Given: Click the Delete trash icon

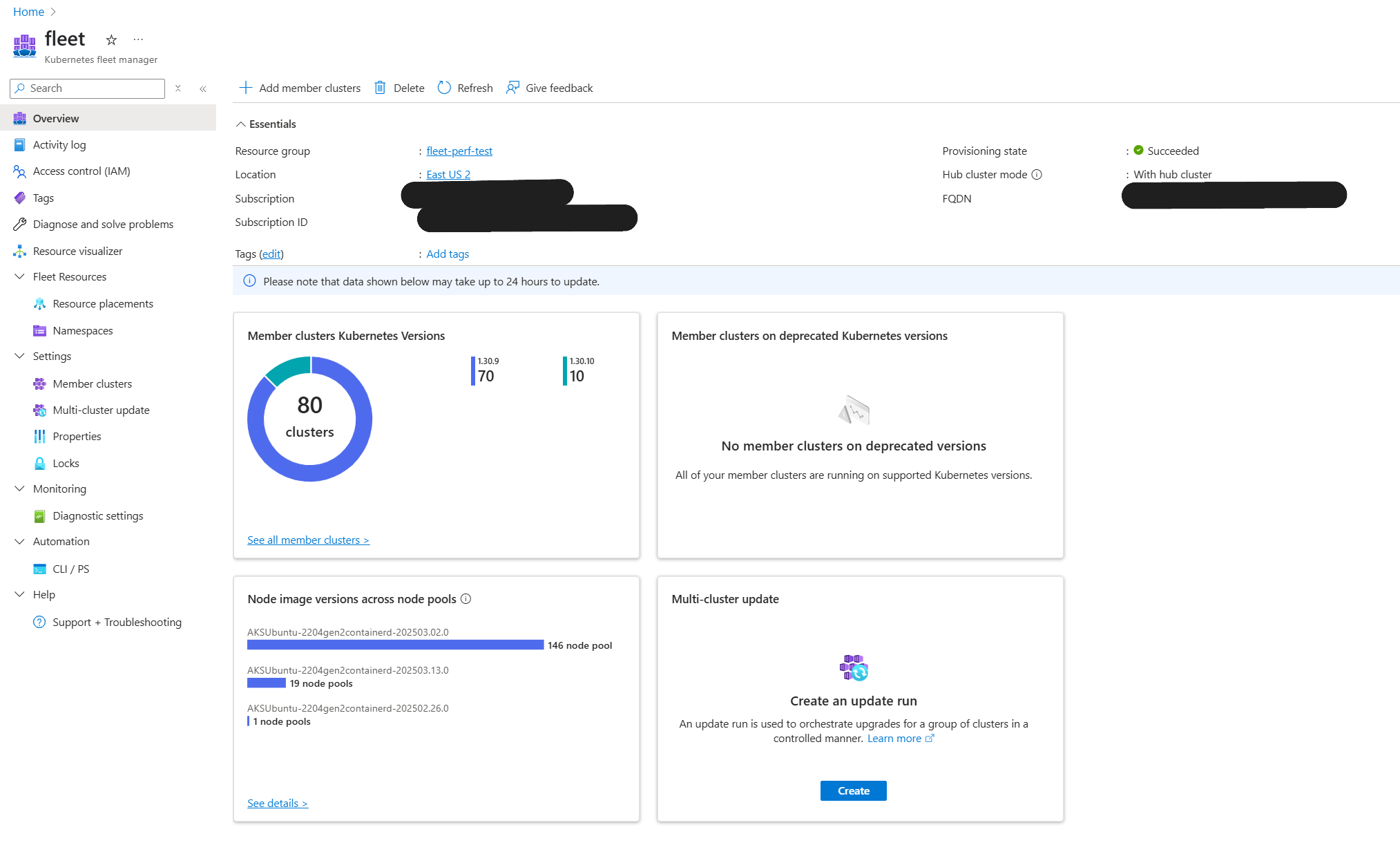Looking at the screenshot, I should (x=380, y=88).
